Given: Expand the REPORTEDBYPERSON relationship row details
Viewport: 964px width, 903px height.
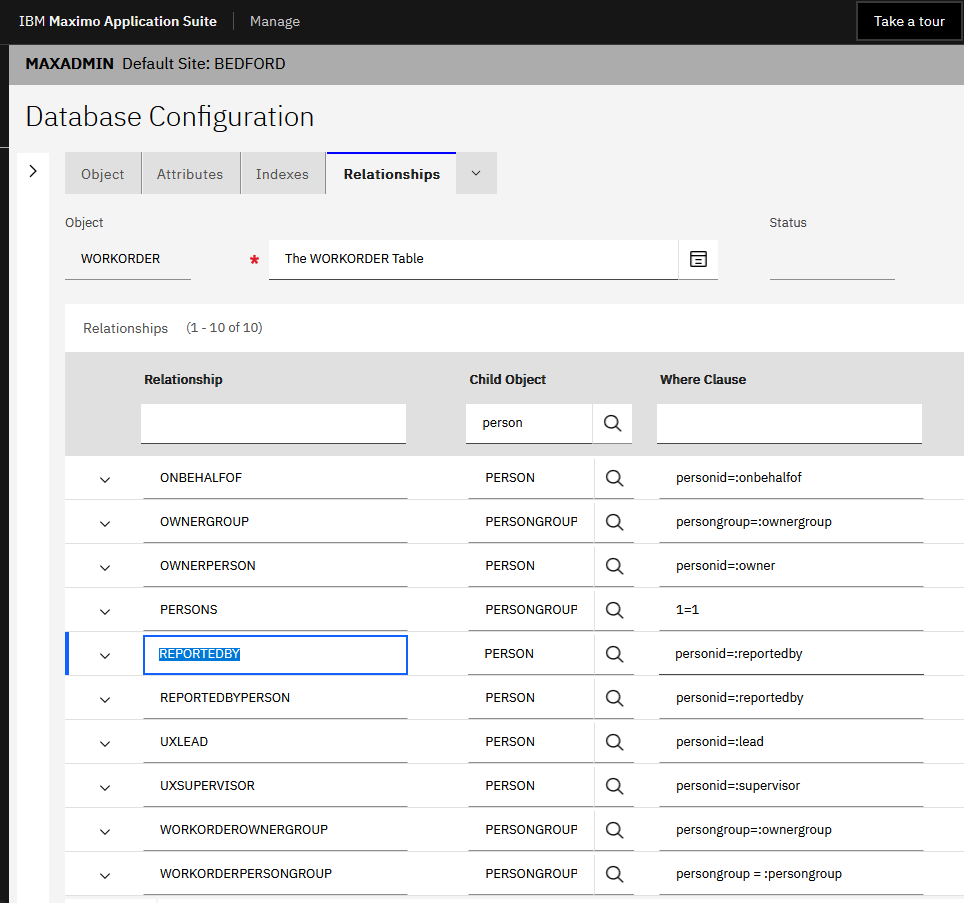Looking at the screenshot, I should 105,699.
